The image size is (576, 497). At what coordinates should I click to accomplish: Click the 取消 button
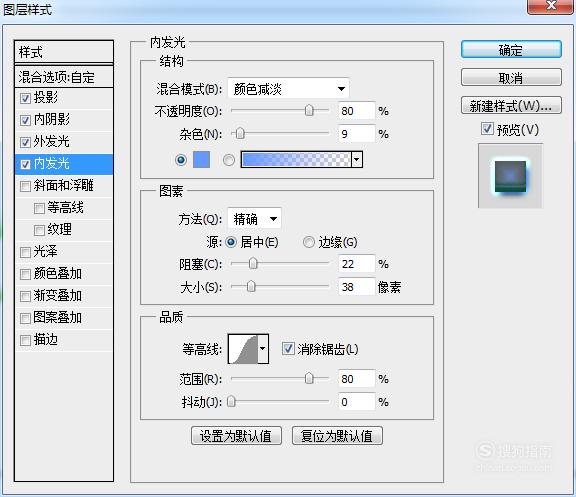(511, 78)
